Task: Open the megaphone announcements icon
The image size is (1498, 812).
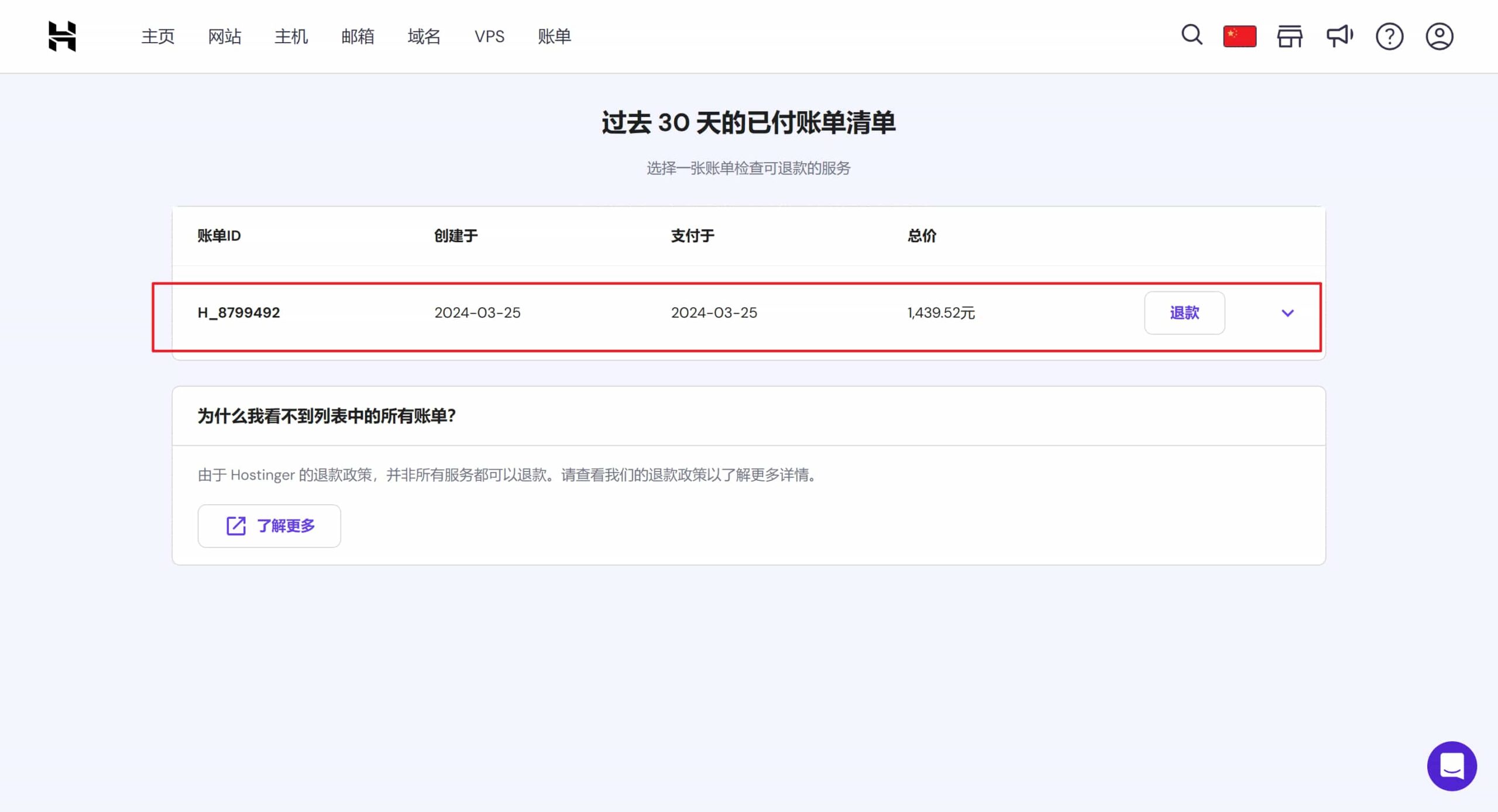Action: tap(1339, 36)
